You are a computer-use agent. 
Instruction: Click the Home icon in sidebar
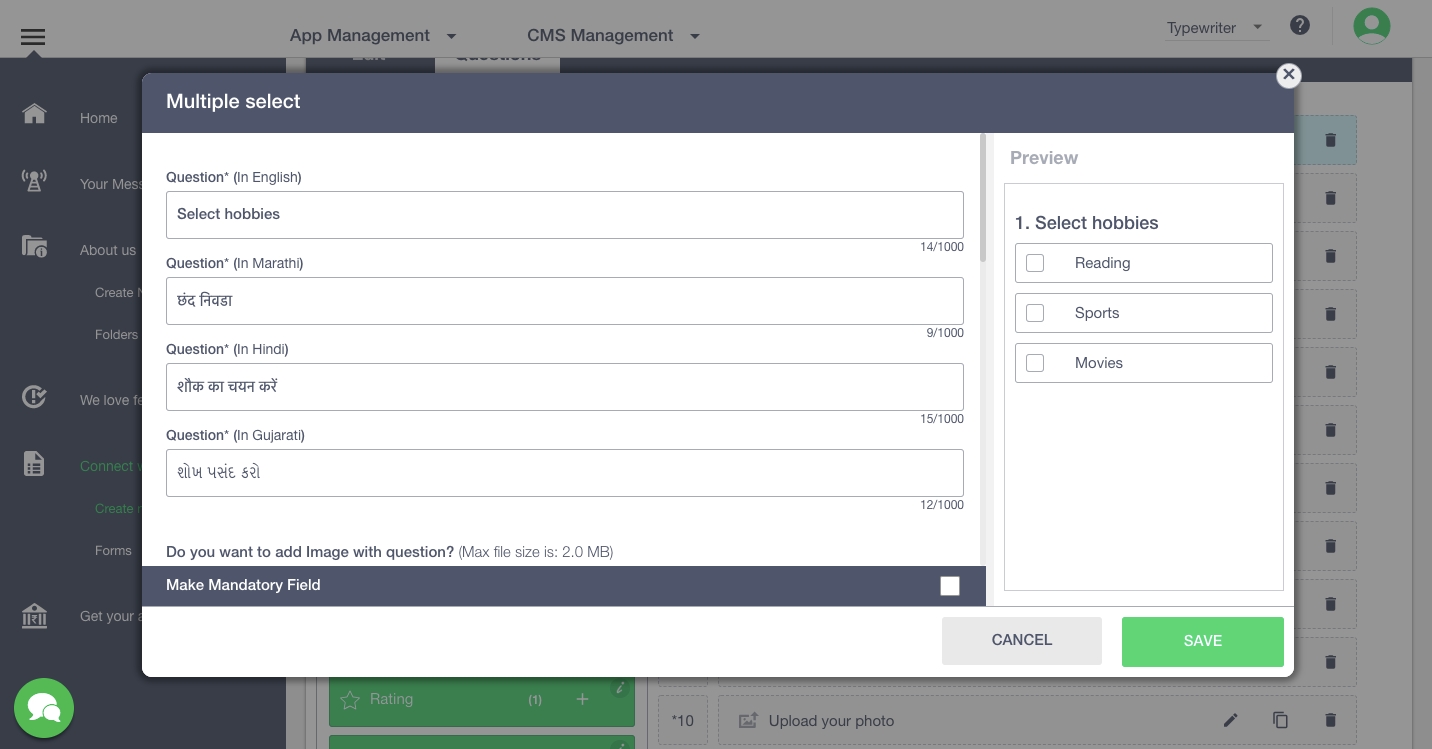34,114
